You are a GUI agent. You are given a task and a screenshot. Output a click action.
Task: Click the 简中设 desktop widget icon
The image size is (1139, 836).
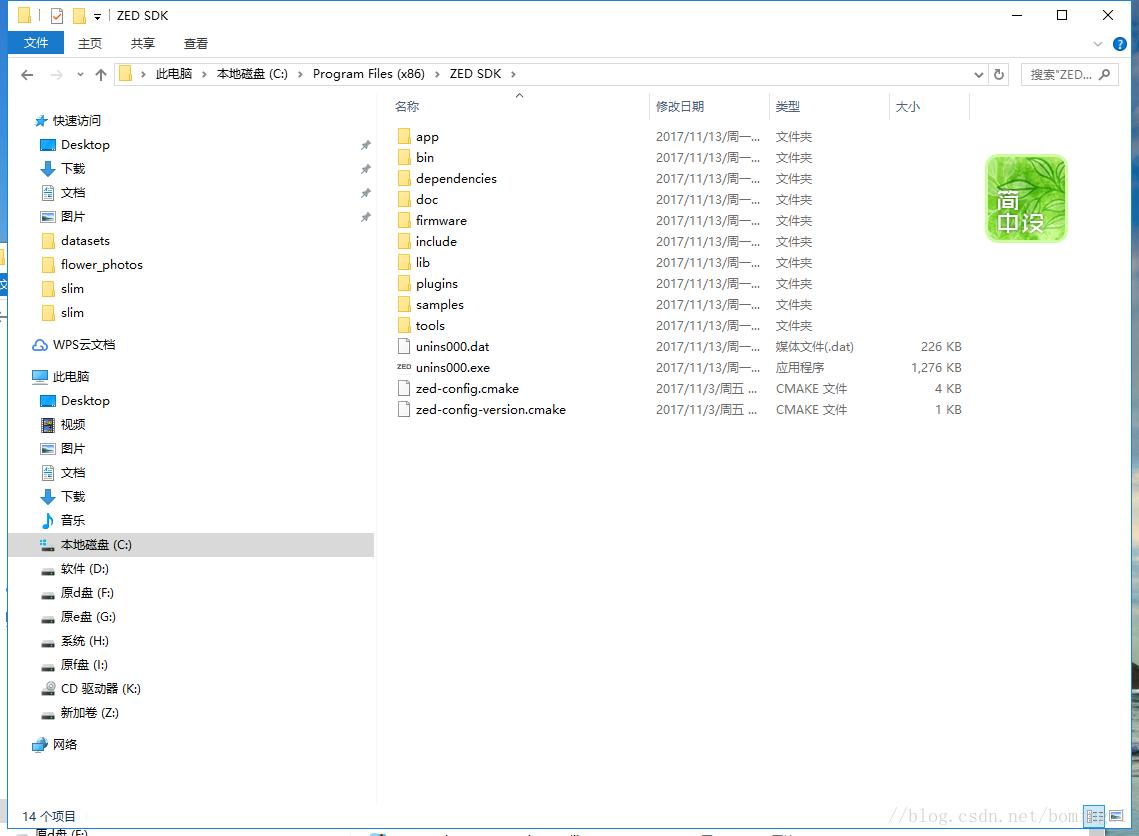point(1026,198)
